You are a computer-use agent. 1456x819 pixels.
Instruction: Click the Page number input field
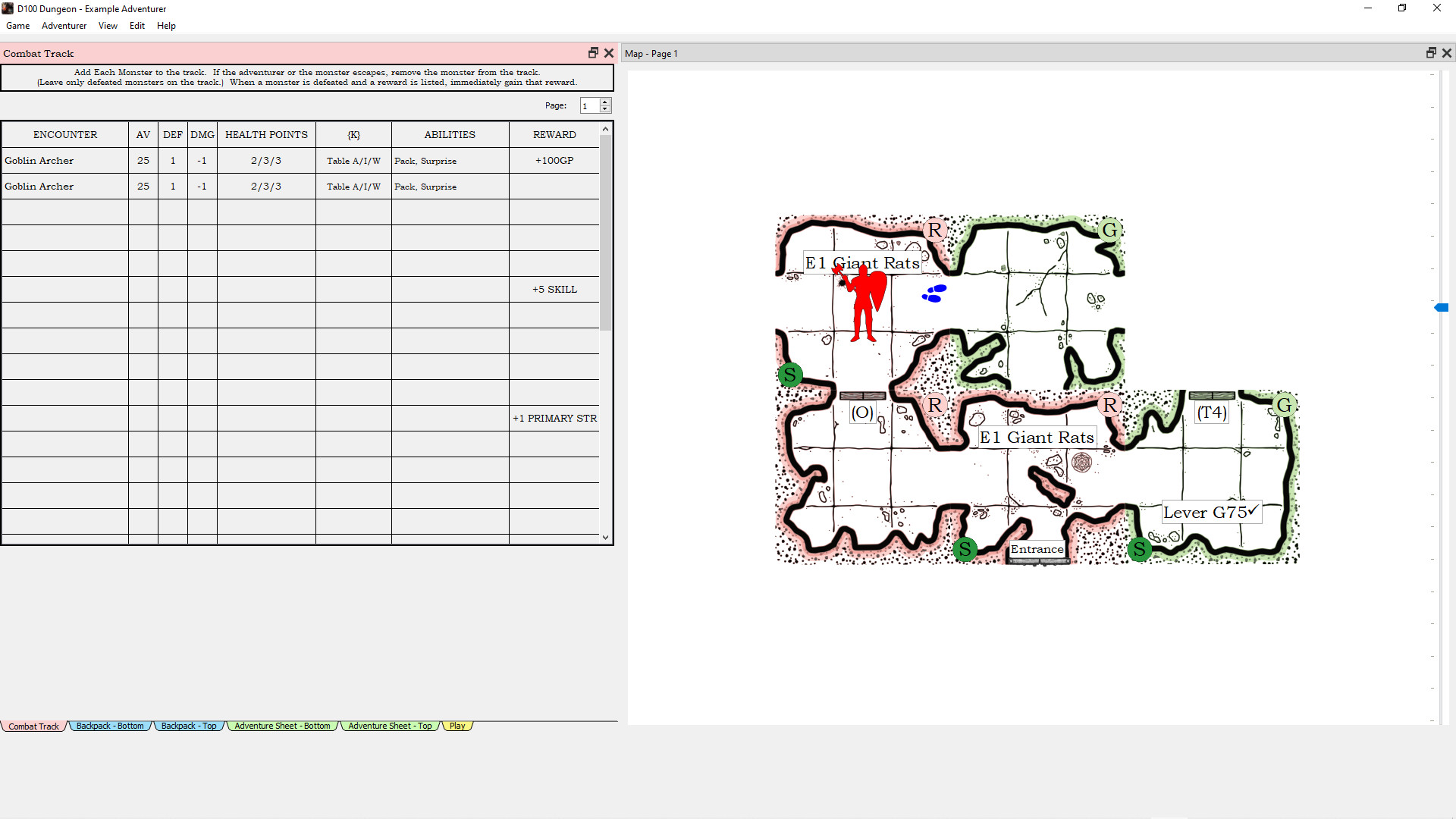coord(589,105)
